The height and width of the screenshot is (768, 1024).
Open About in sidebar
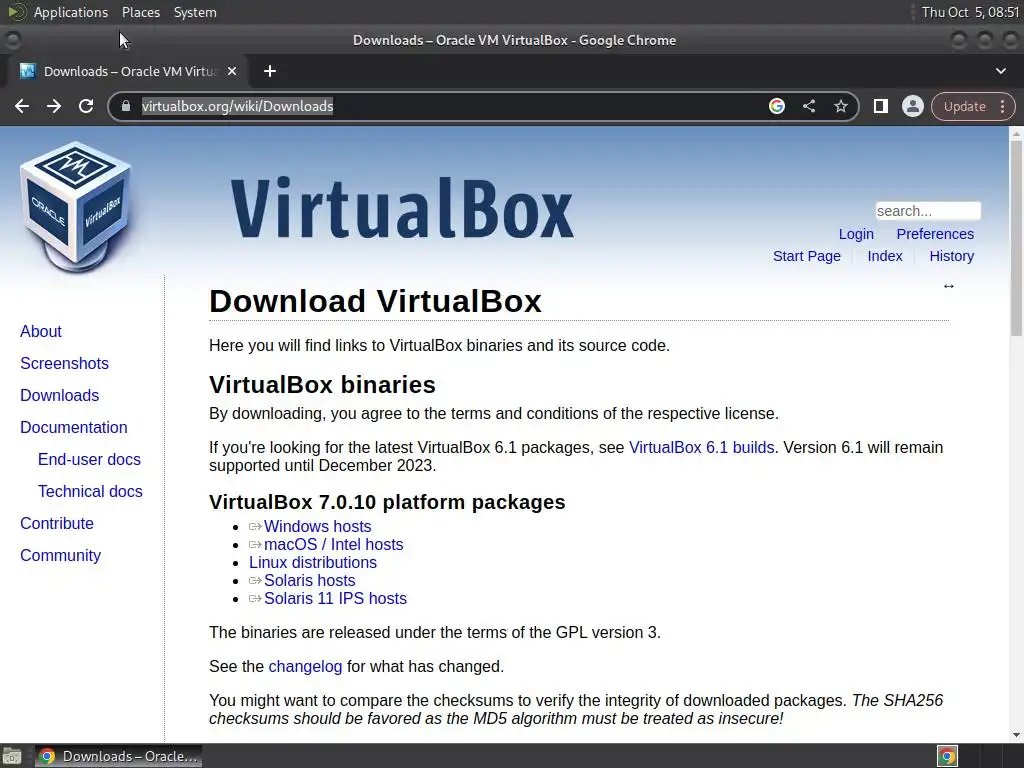pos(40,331)
